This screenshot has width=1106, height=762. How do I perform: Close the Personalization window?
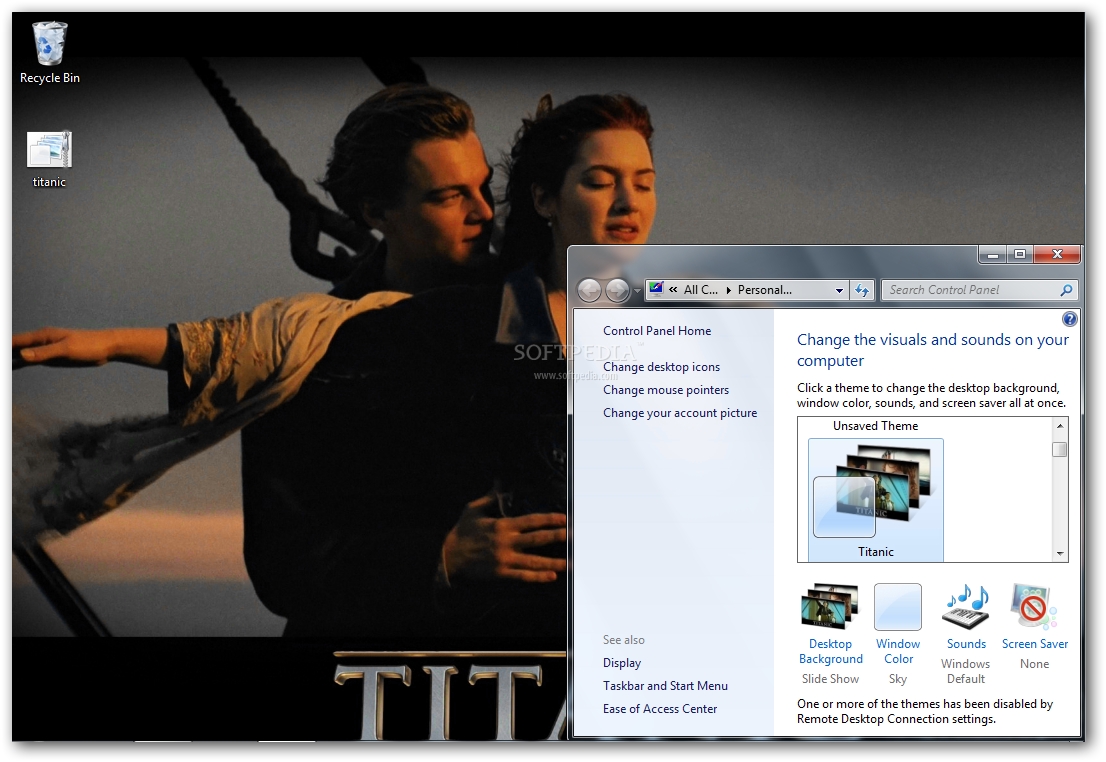tap(1057, 255)
